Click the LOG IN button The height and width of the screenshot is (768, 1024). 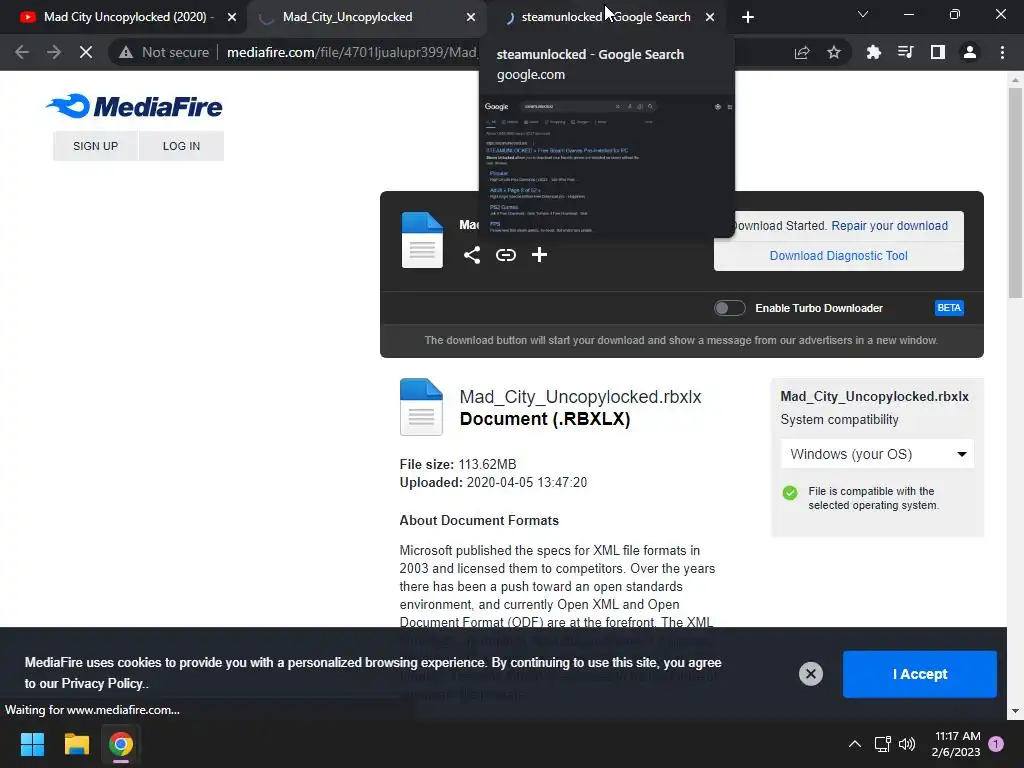coord(182,146)
